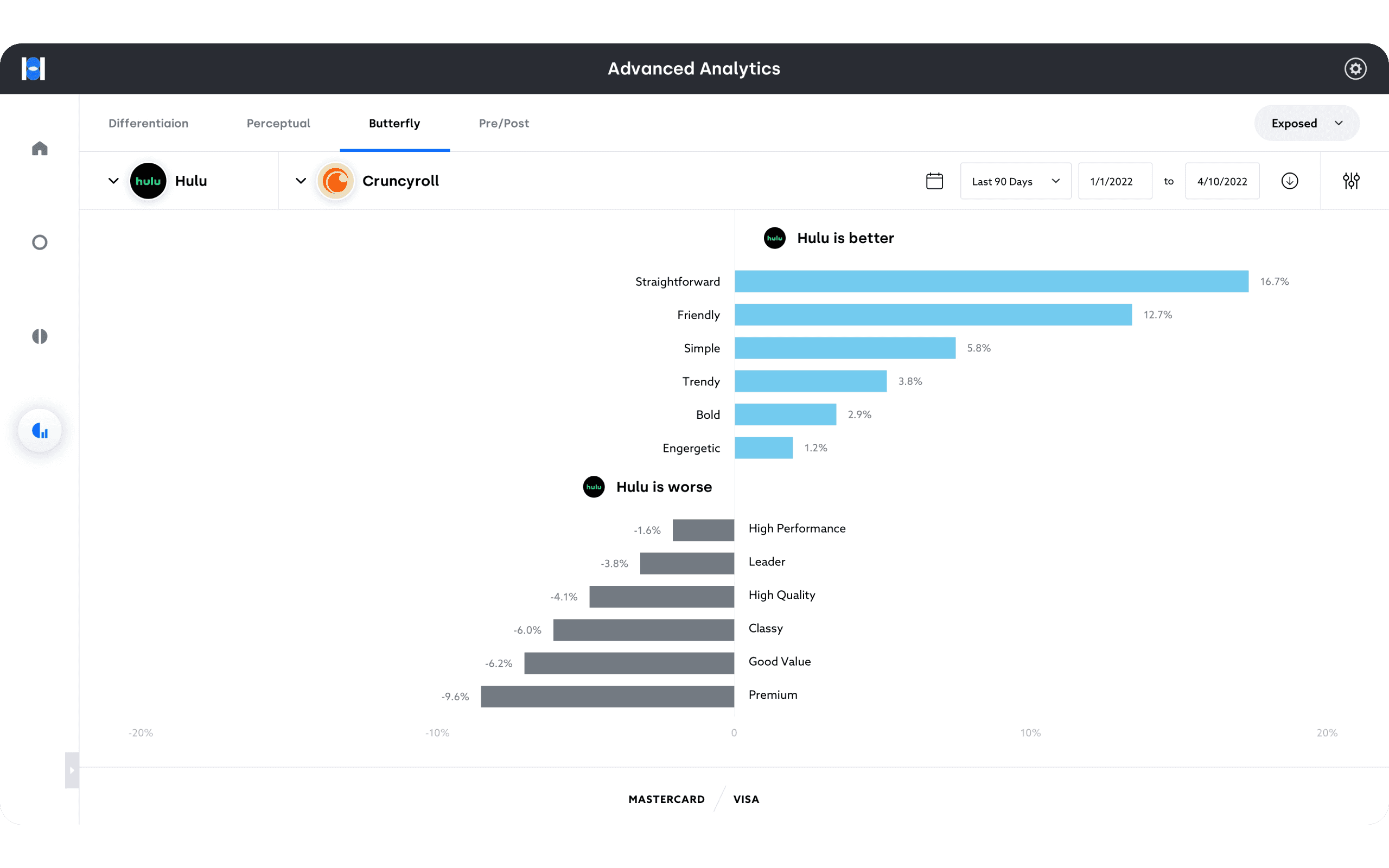Screen dimensions: 1389x868
Task: Click app logo in top-left corner
Action: click(33, 69)
